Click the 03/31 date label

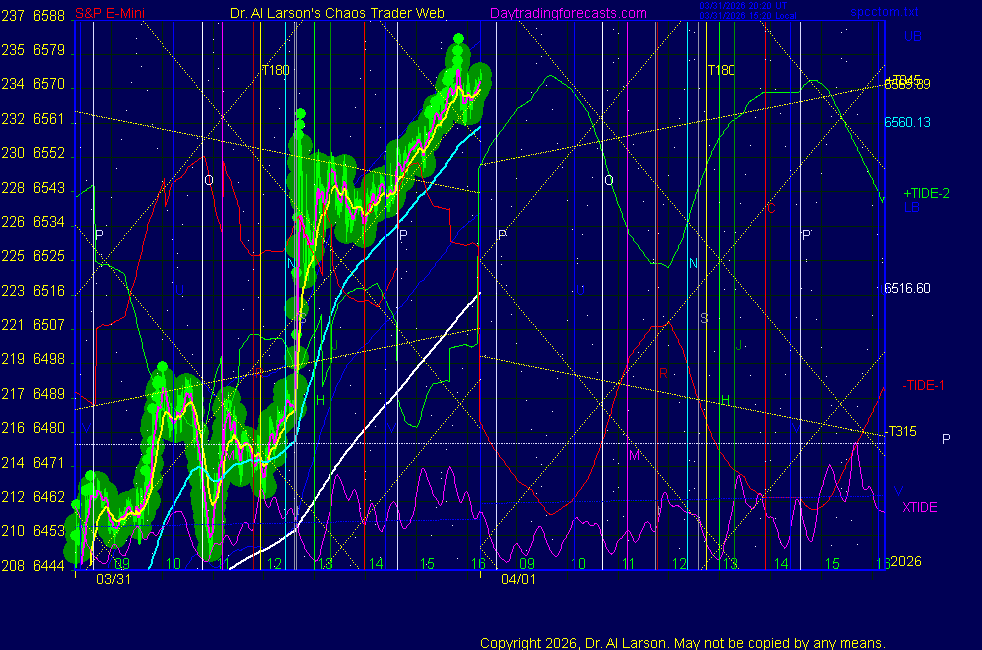[113, 579]
